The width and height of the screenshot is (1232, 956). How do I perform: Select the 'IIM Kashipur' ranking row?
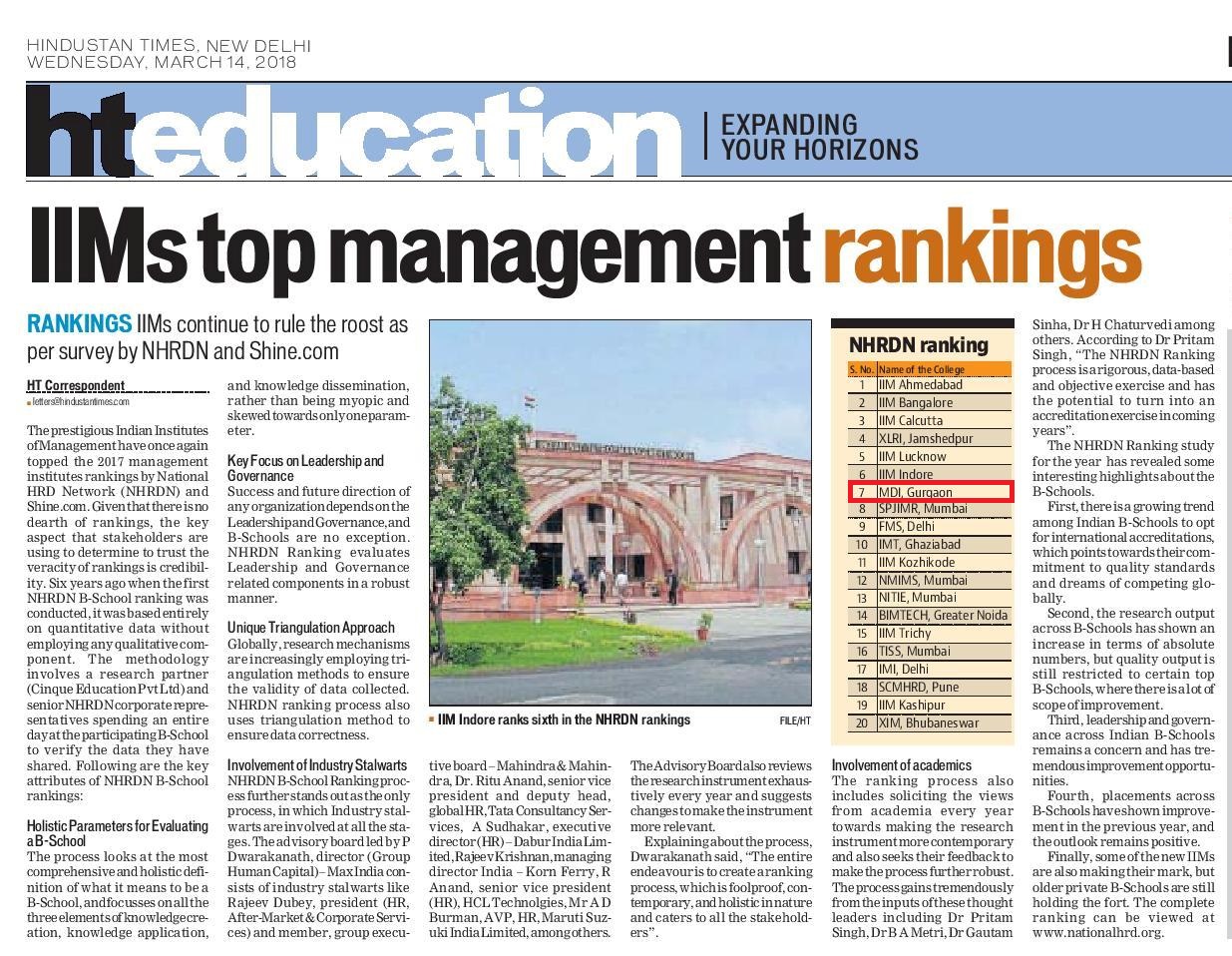[930, 705]
